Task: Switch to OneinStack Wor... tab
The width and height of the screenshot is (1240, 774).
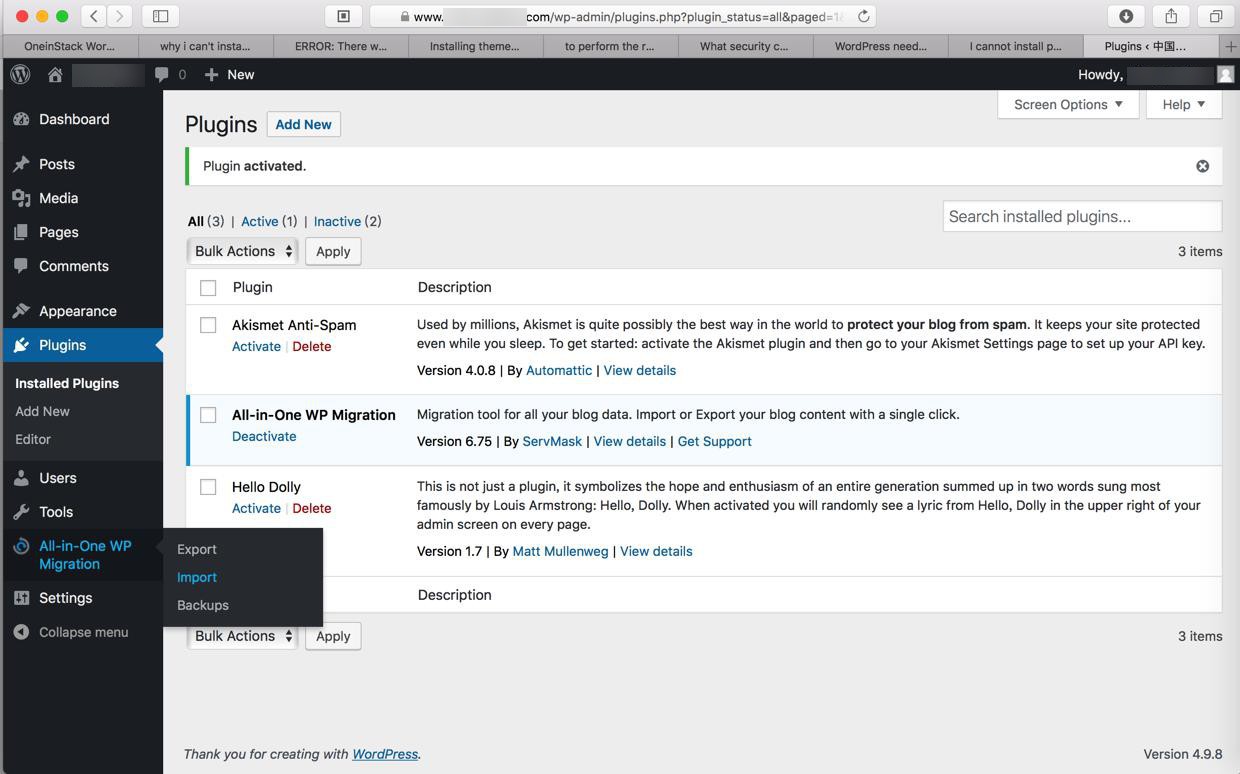Action: tap(70, 46)
